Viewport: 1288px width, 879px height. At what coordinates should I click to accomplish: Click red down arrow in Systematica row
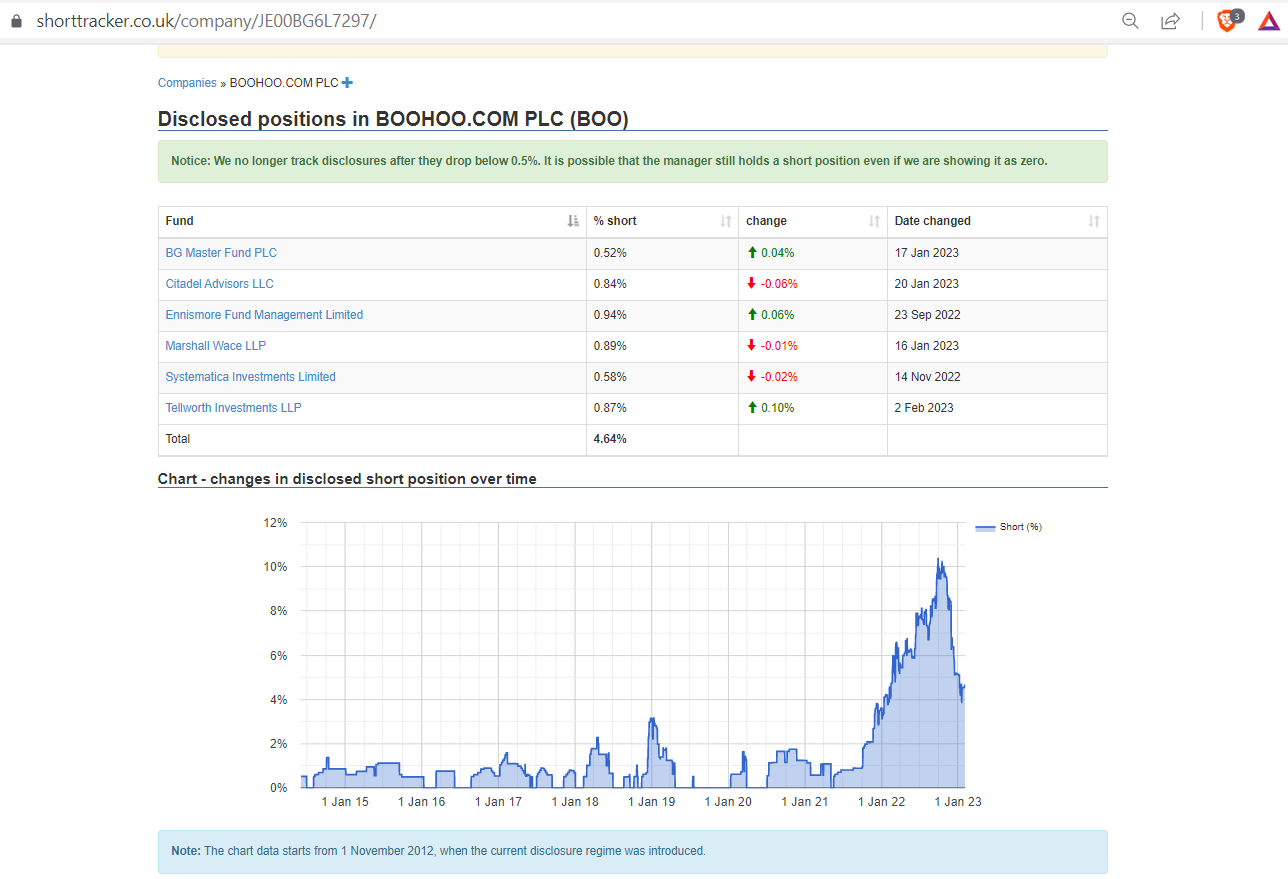pyautogui.click(x=752, y=377)
